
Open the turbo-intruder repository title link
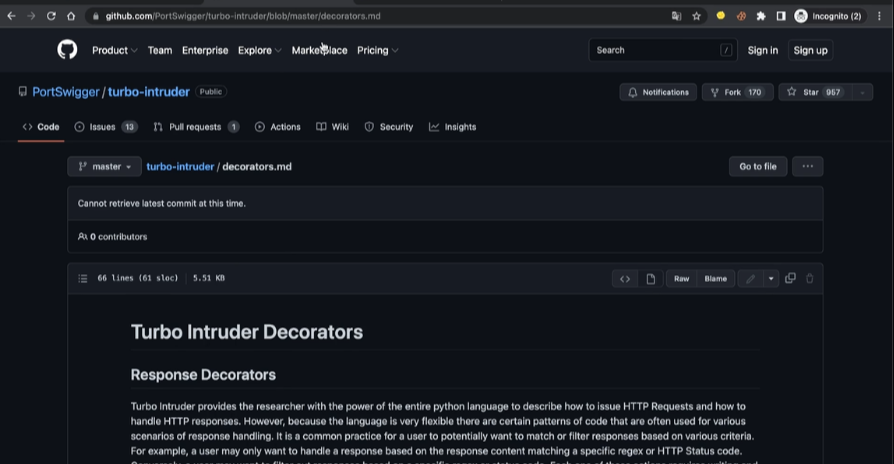click(149, 92)
